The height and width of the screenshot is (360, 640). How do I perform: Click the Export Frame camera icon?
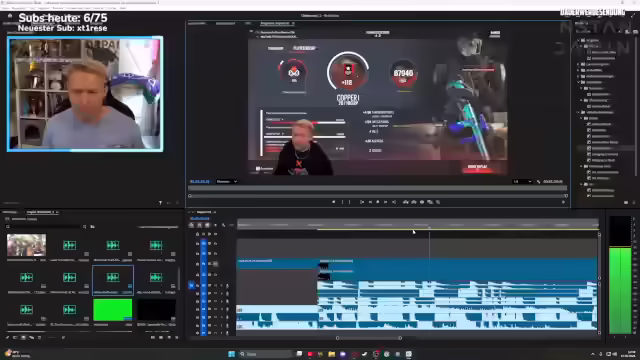[x=422, y=202]
